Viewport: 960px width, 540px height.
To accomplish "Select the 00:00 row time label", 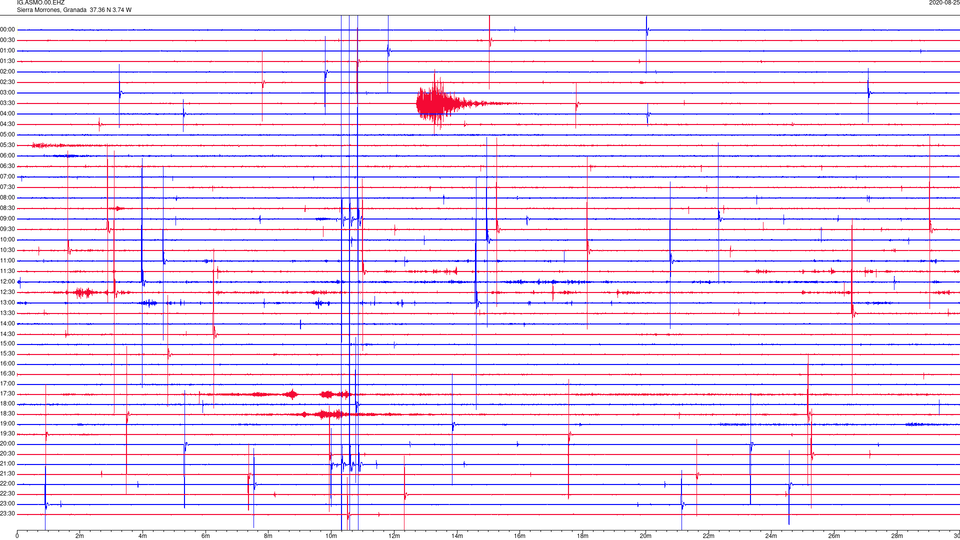I will (8, 29).
